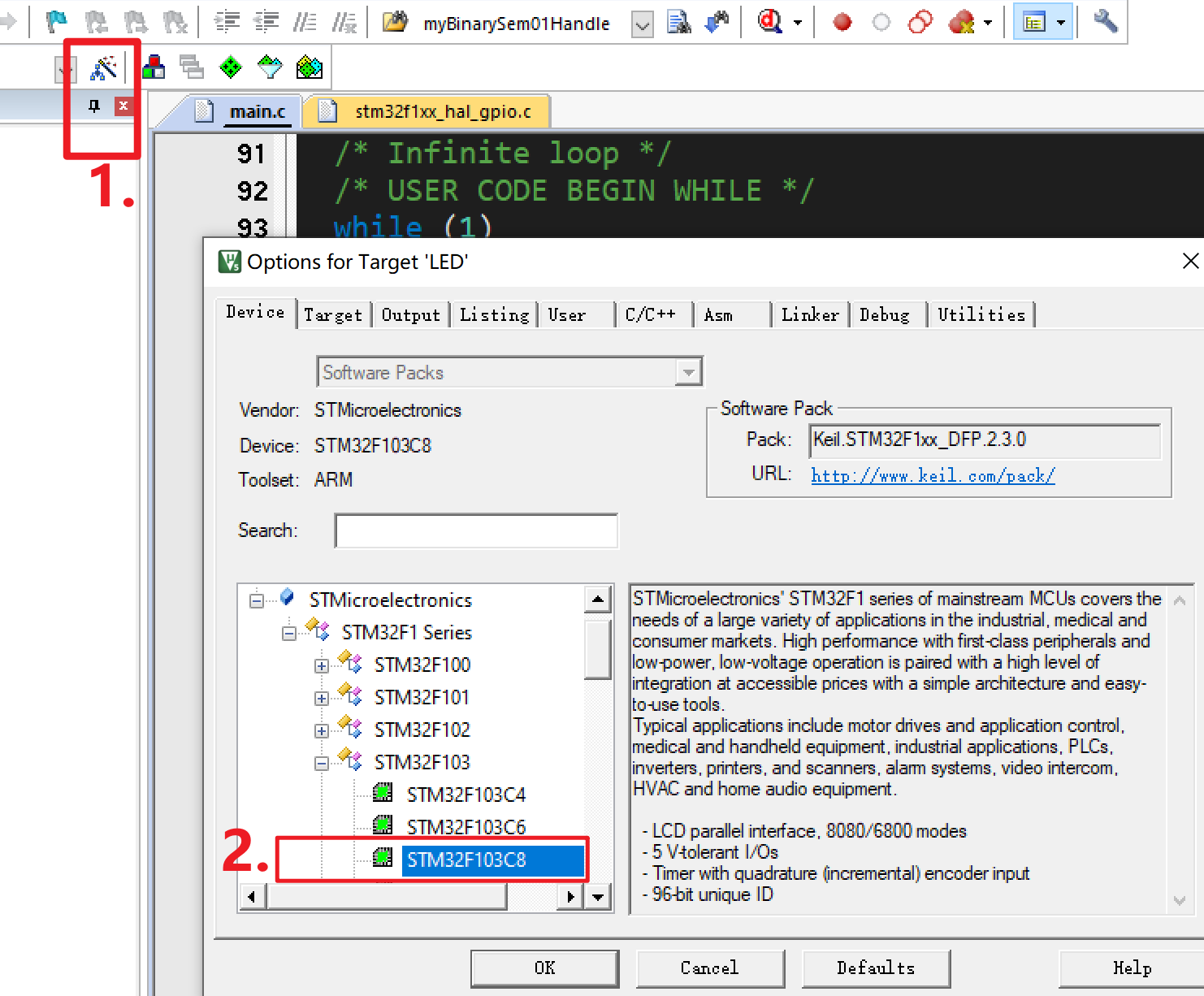Clear all bookmarks icon
This screenshot has width=1204, height=996.
click(175, 21)
